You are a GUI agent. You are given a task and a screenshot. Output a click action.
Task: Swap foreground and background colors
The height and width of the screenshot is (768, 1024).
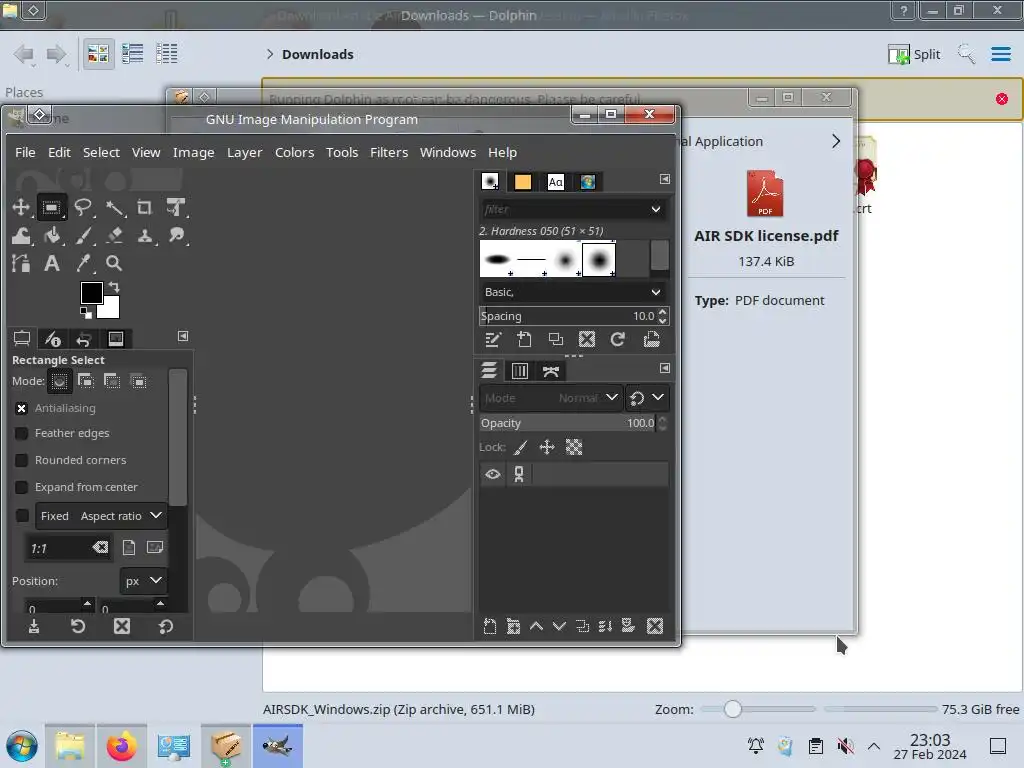[114, 287]
